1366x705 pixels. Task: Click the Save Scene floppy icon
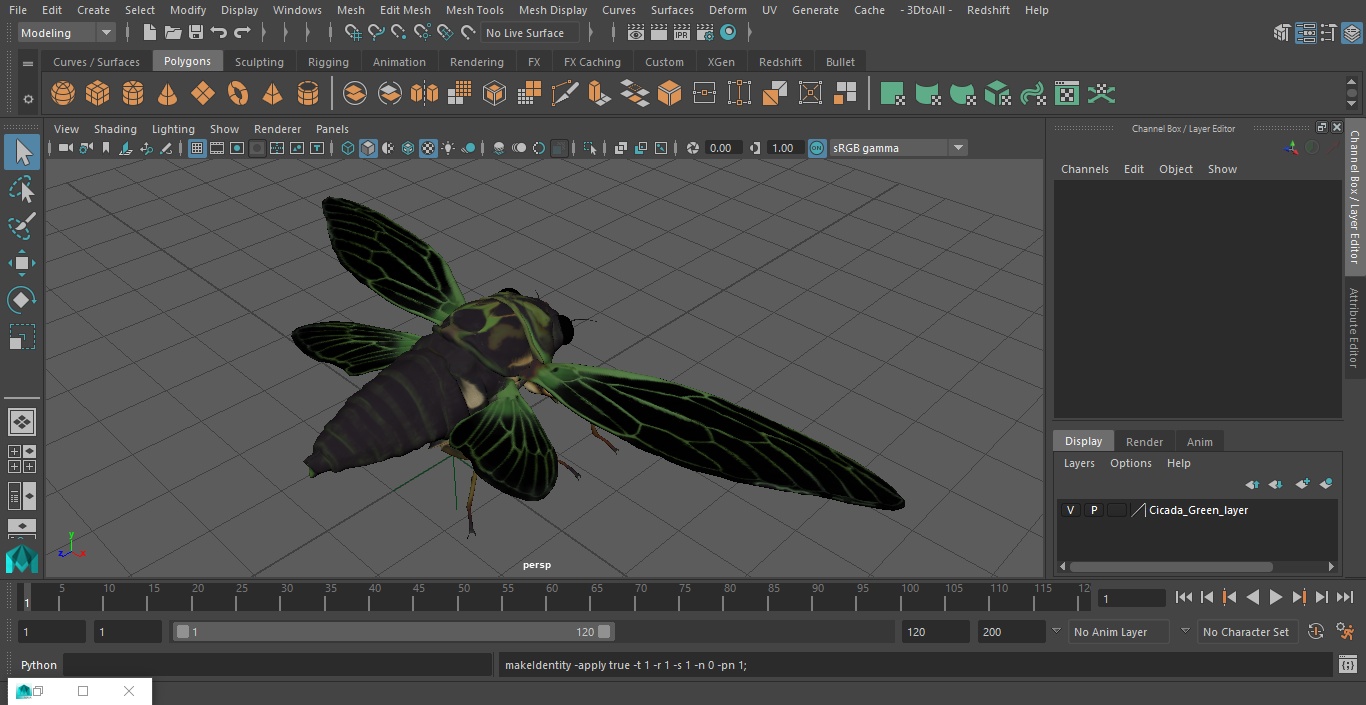196,33
